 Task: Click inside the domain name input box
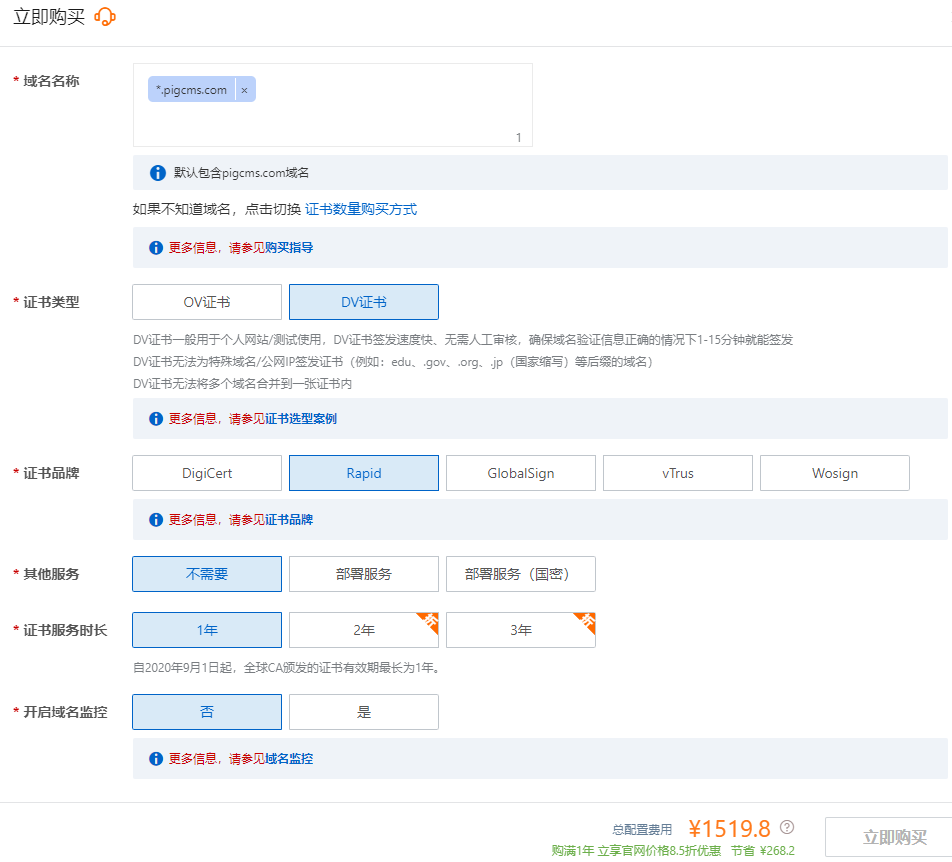click(x=380, y=120)
